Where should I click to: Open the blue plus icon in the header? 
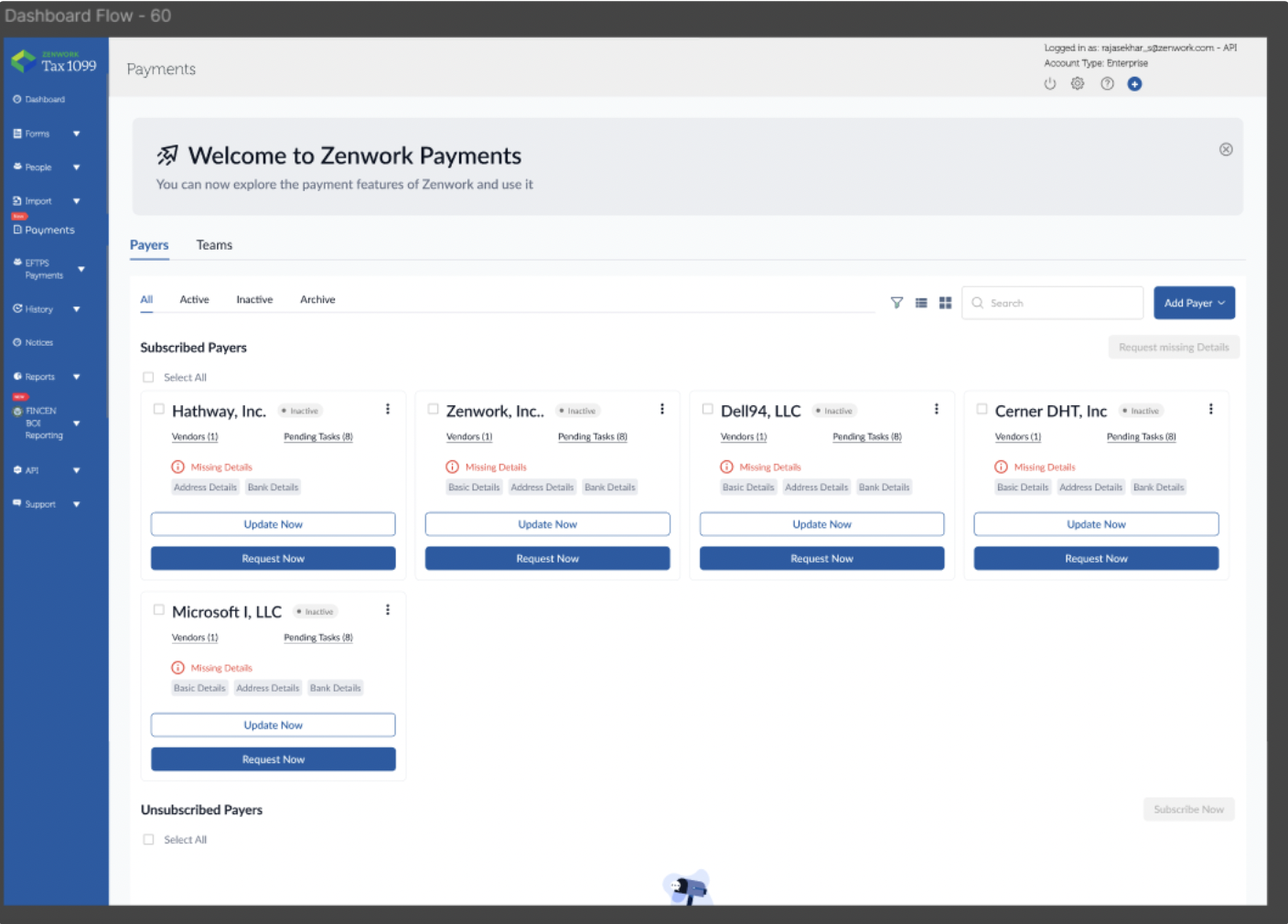click(x=1135, y=83)
